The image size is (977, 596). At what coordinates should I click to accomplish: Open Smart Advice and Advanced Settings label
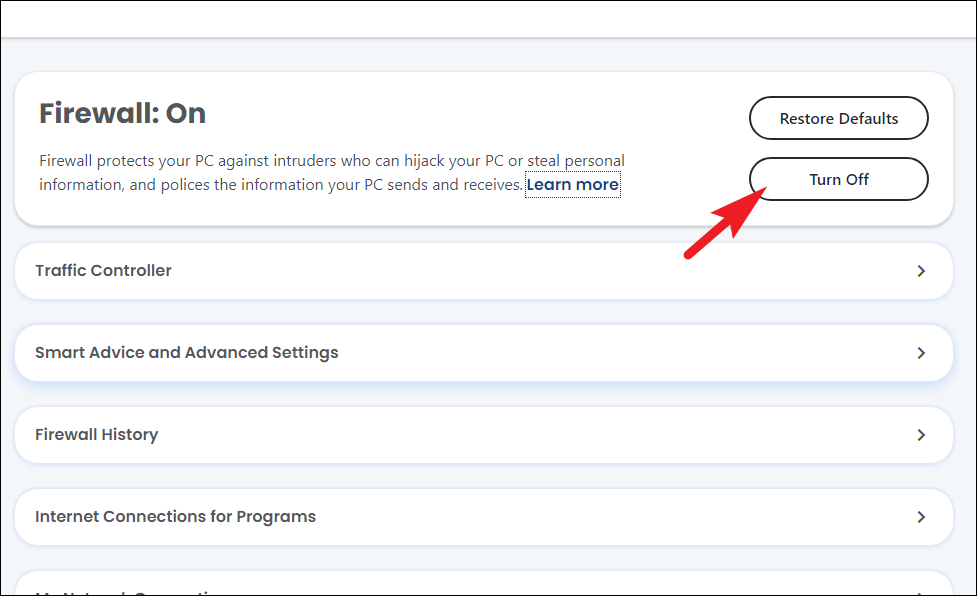click(186, 353)
